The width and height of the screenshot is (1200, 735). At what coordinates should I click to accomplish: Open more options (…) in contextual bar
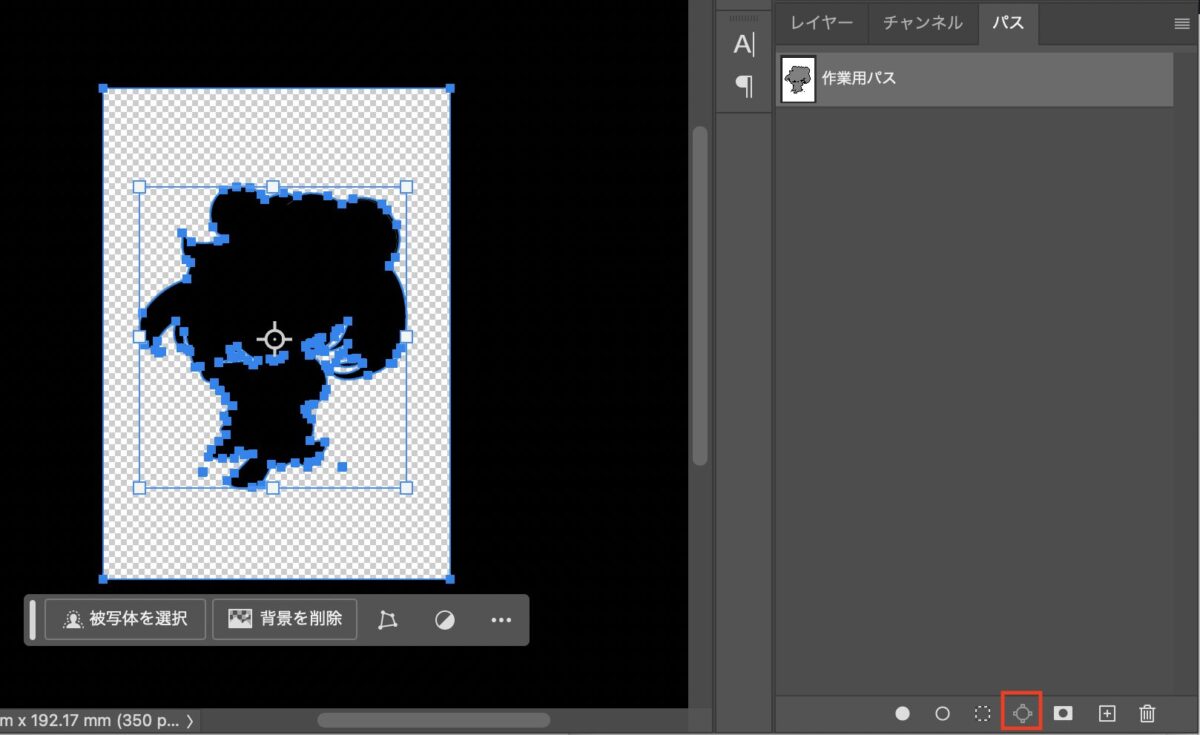(501, 620)
